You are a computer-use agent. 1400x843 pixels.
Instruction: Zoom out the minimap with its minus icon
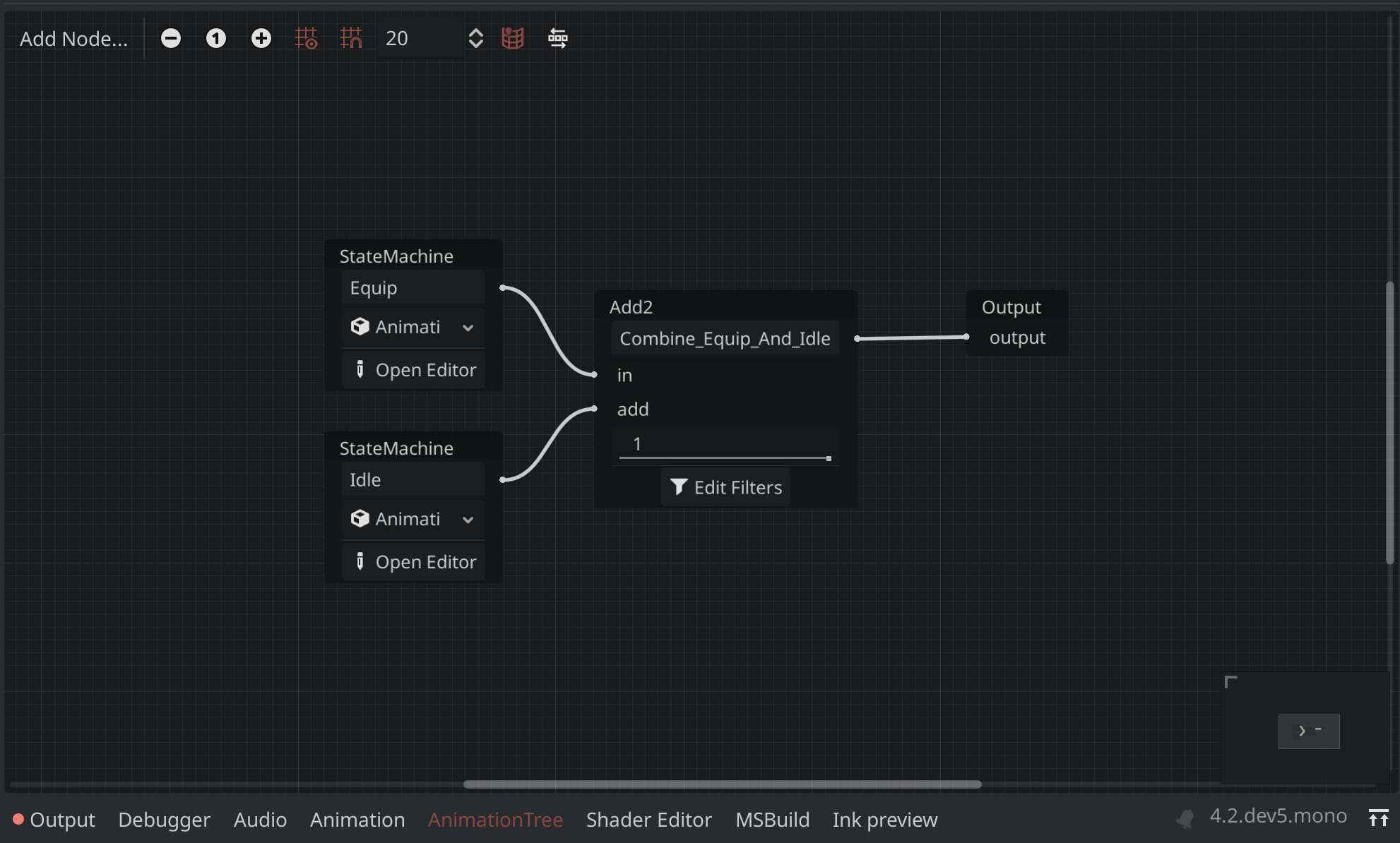(x=1319, y=728)
